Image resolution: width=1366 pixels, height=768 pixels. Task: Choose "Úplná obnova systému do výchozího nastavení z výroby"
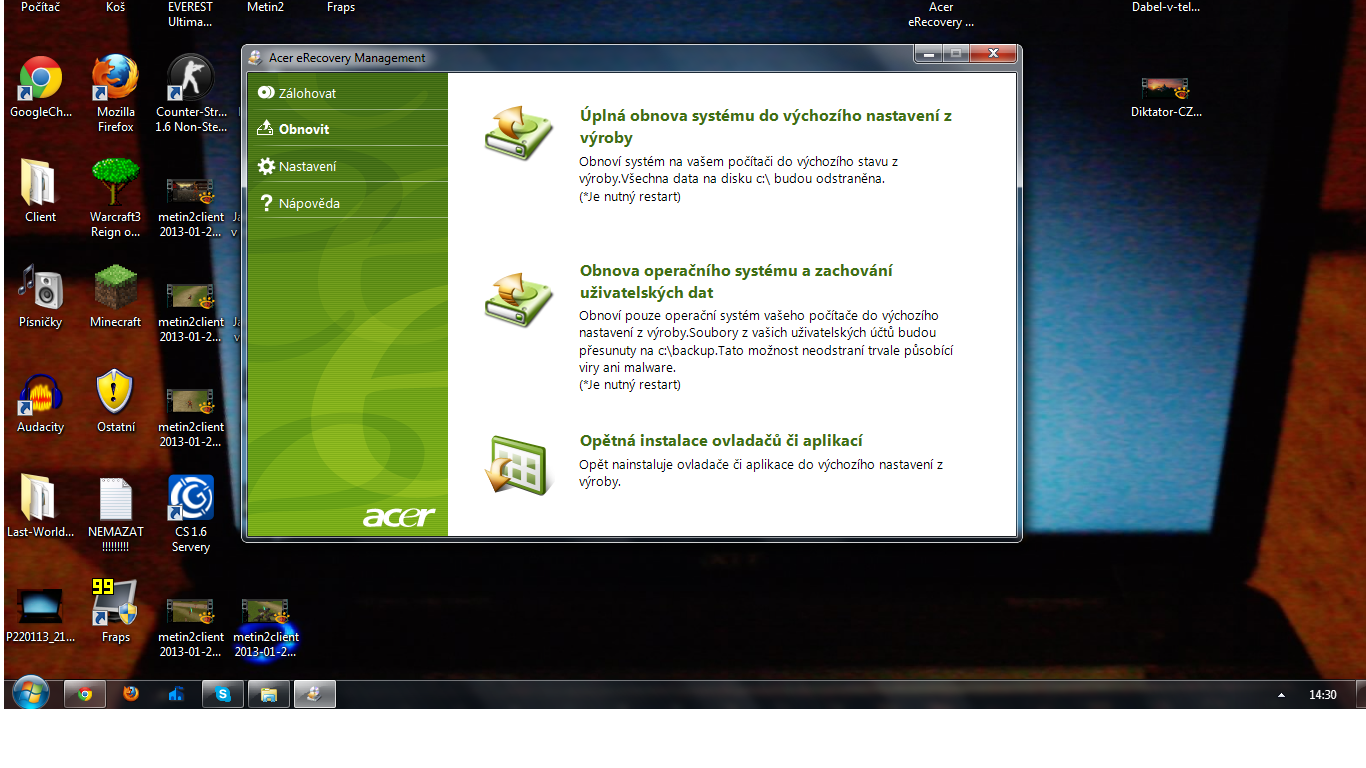765,127
